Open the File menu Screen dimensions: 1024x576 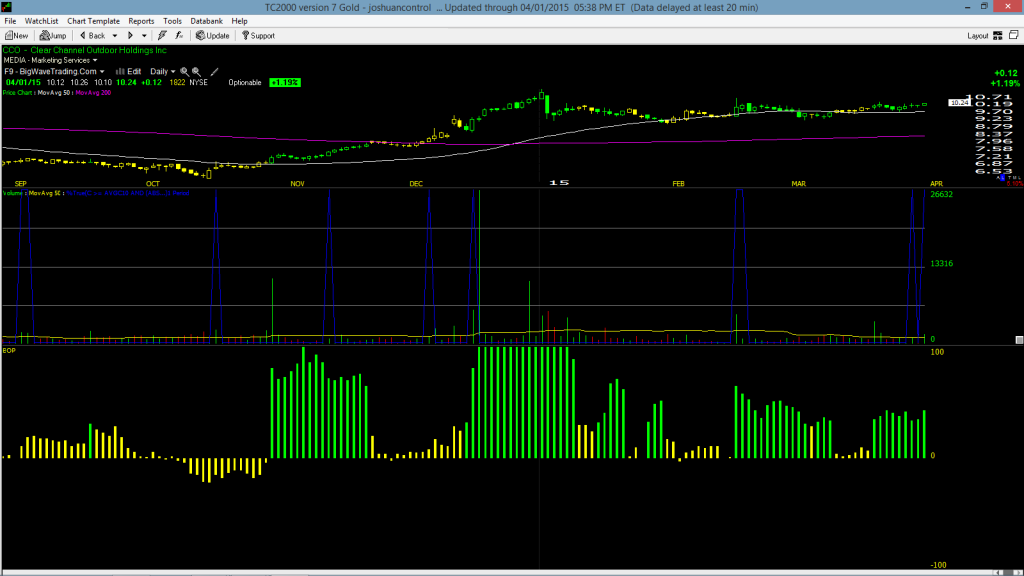[10, 21]
